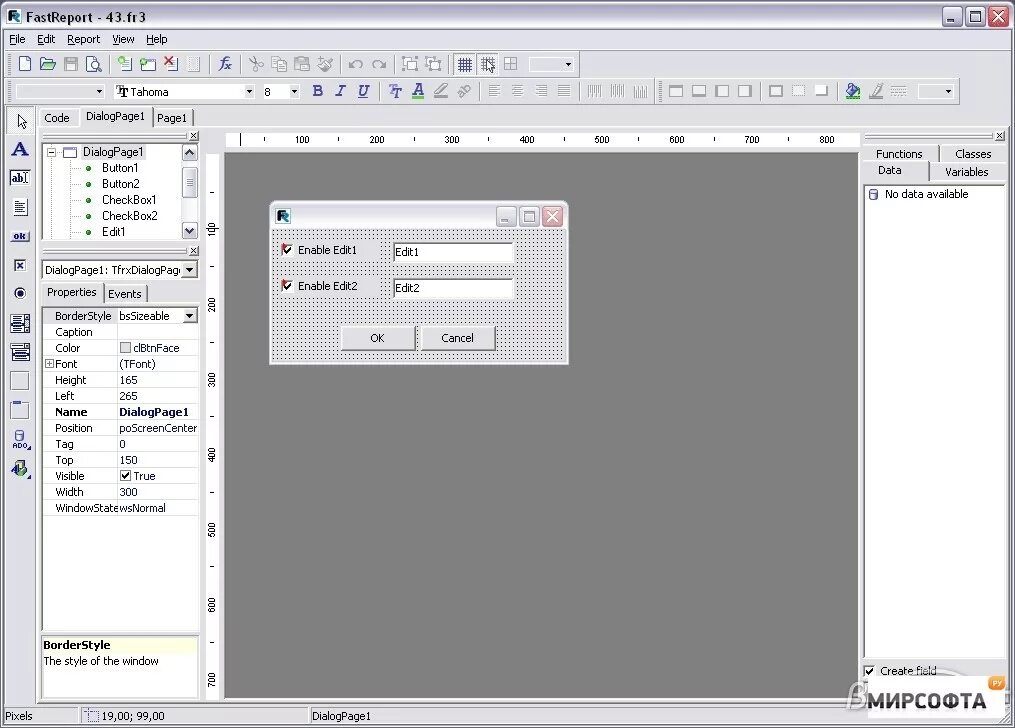Open the View menu
Screen dimensions: 1015x728
[x=123, y=39]
